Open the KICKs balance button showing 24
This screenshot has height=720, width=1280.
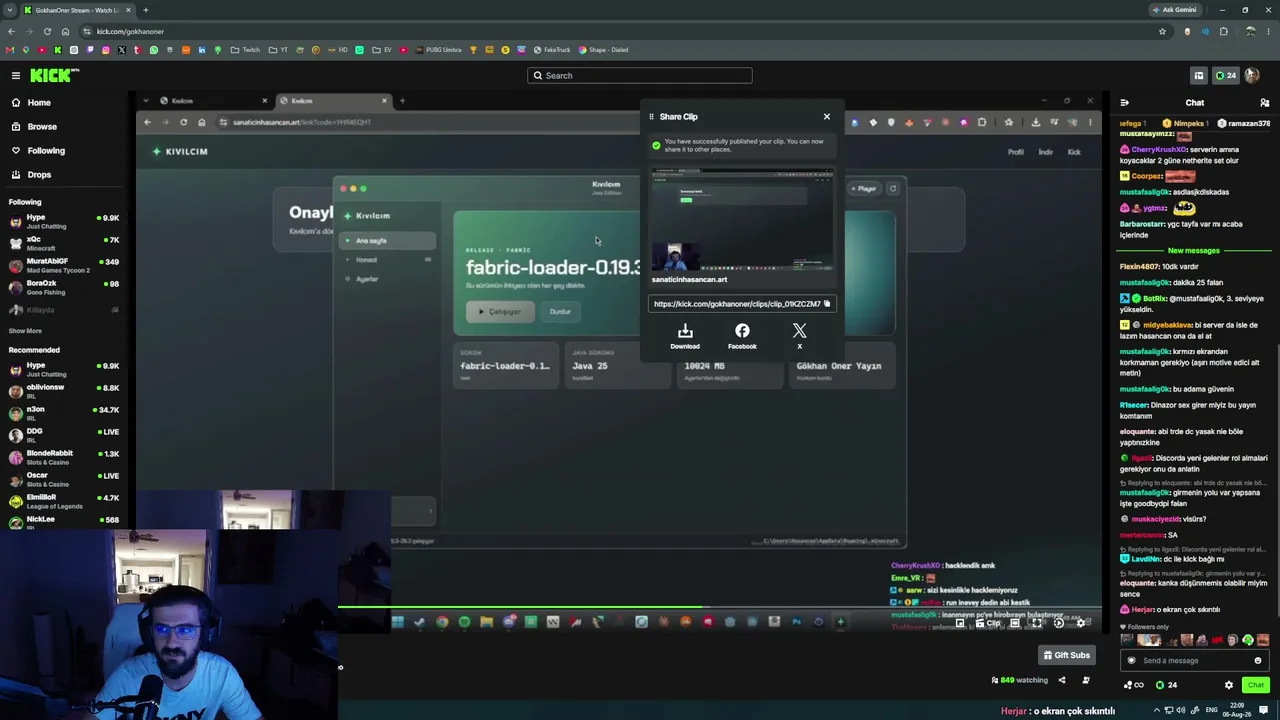1225,75
